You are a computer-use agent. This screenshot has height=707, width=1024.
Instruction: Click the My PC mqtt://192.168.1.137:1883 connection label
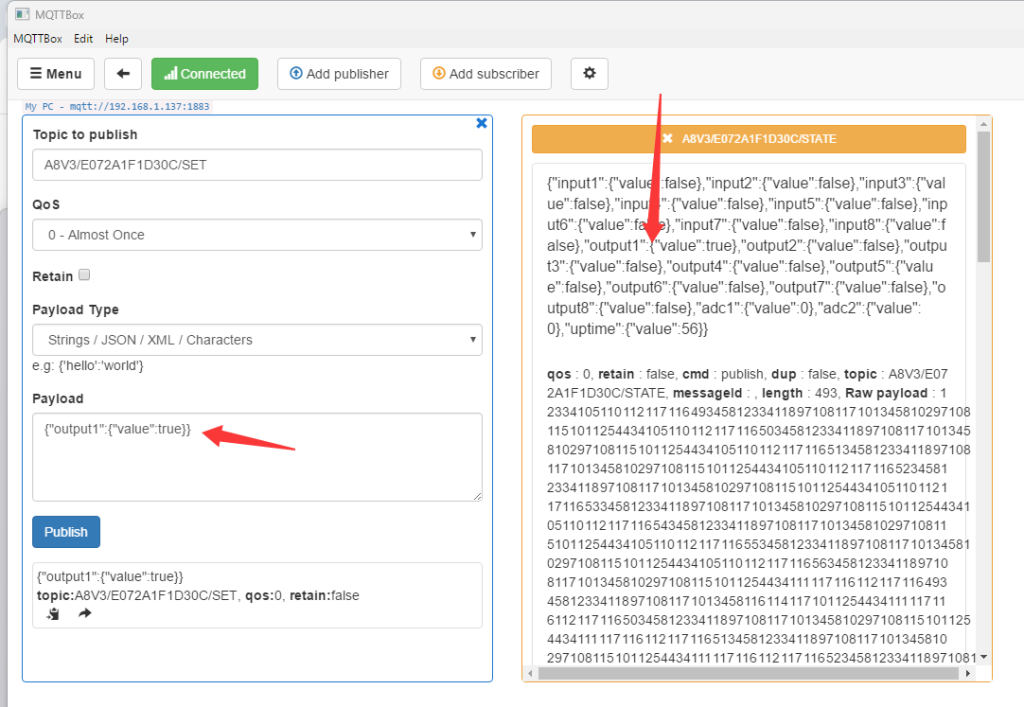pyautogui.click(x=118, y=106)
